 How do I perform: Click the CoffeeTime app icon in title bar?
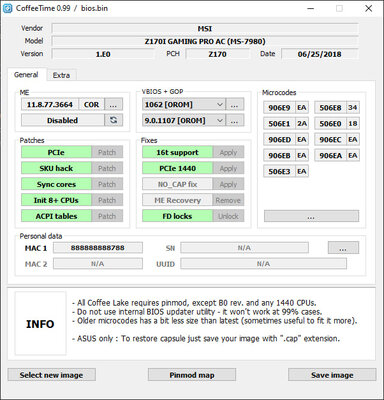tap(7, 8)
